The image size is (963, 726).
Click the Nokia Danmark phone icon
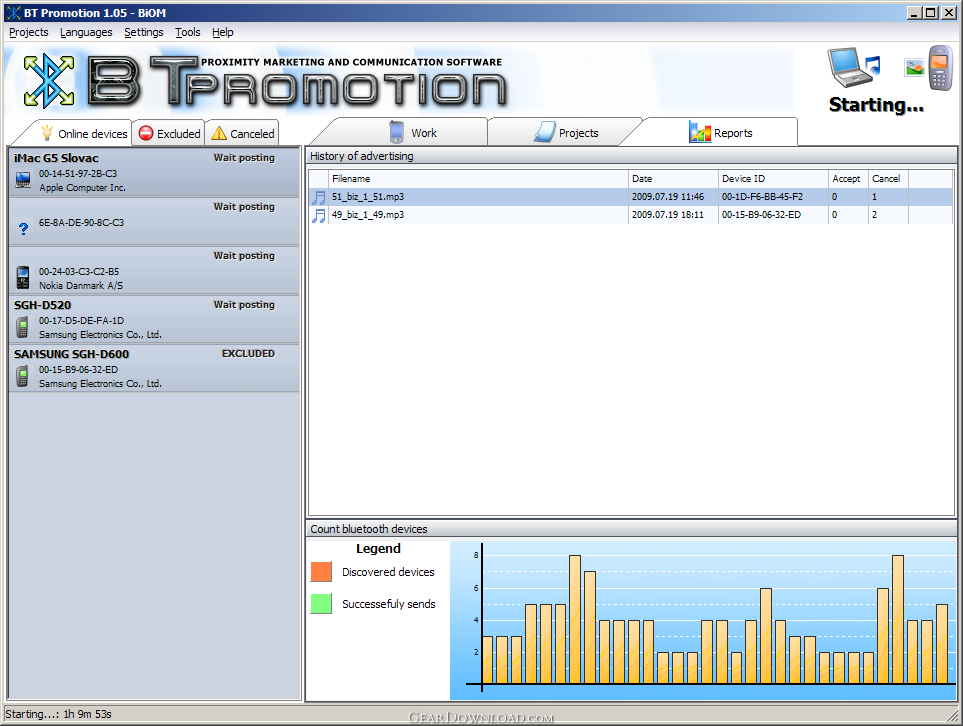[x=23, y=277]
